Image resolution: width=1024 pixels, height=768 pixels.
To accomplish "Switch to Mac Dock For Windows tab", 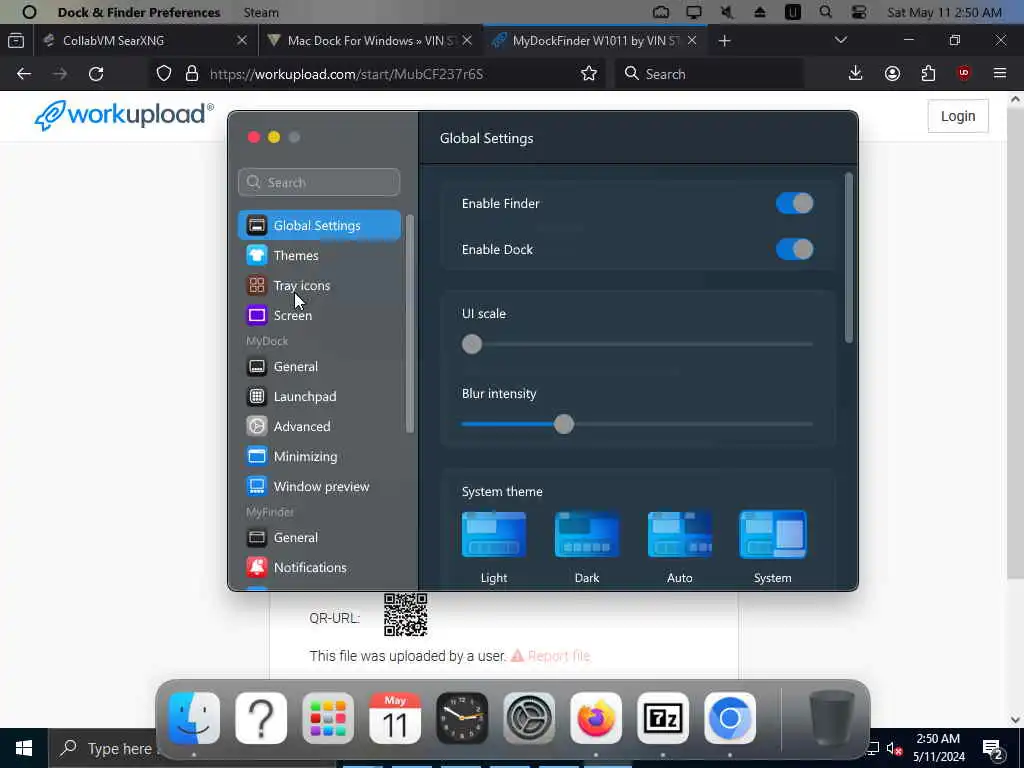I will [x=370, y=40].
